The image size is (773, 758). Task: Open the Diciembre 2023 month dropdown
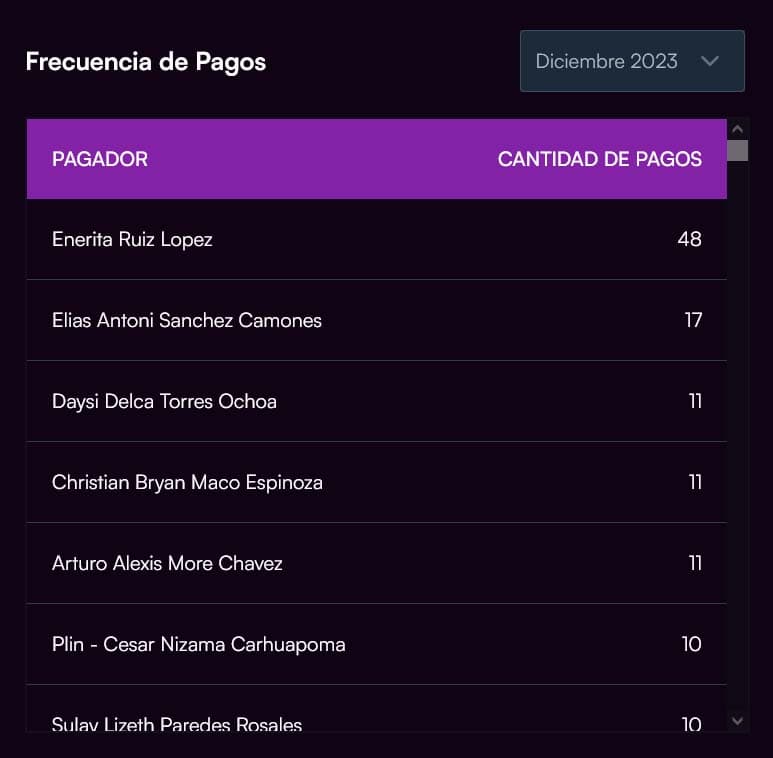pos(630,61)
